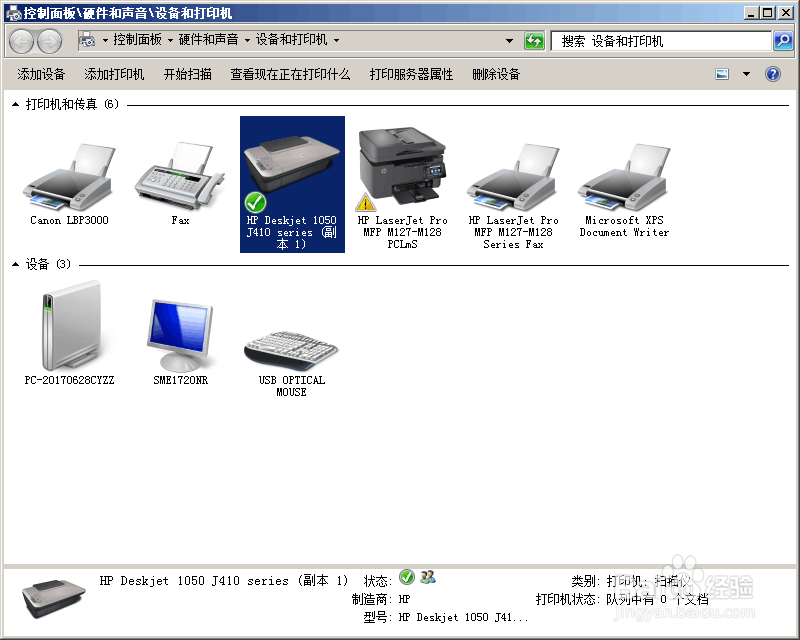Screen dimensions: 800x640
Task: Click the shared users status icon
Action: (x=428, y=577)
